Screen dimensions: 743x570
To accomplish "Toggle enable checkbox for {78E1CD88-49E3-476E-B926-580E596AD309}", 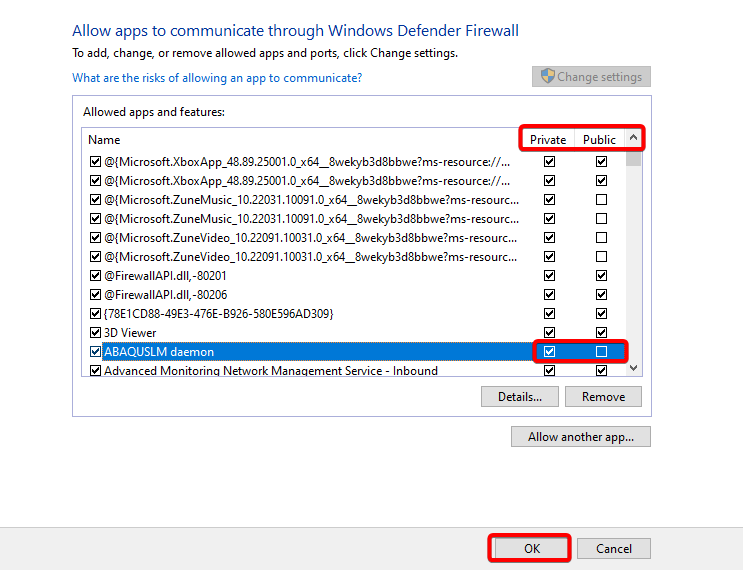I will point(95,314).
